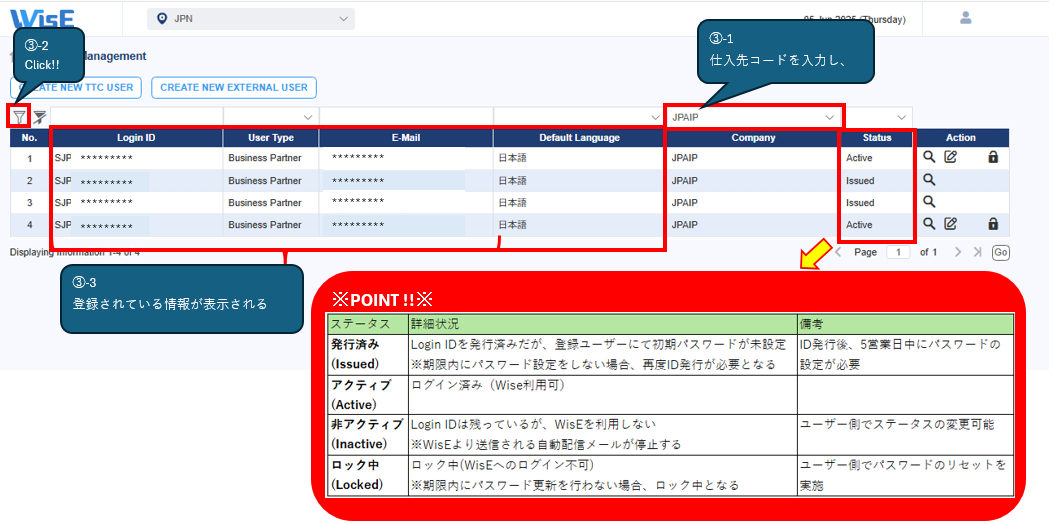Click the Action column header

(x=960, y=137)
